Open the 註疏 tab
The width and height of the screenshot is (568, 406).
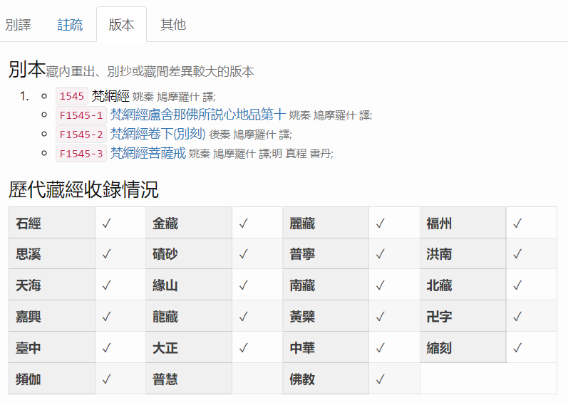click(x=70, y=25)
